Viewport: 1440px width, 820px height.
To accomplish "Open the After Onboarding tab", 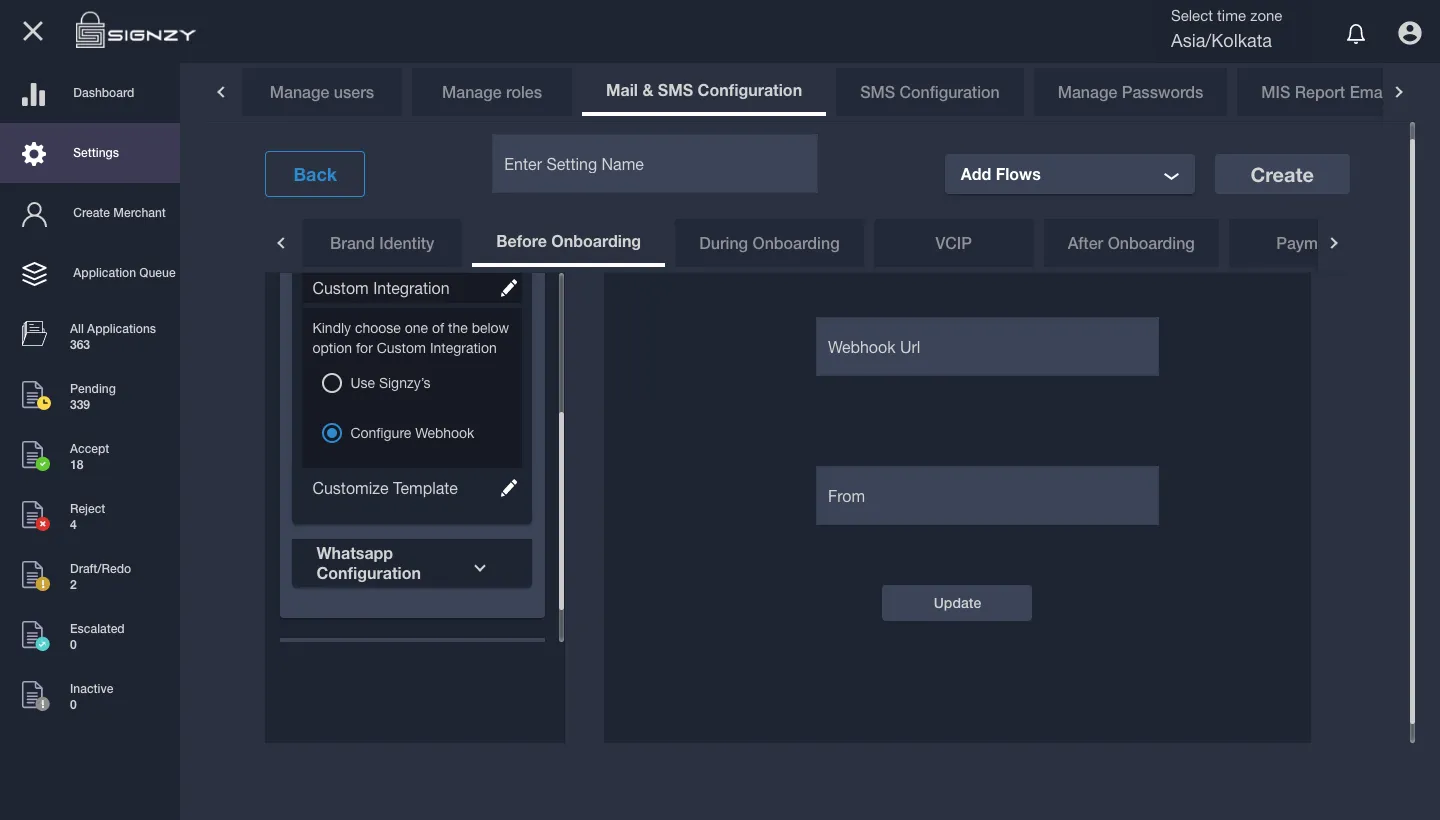I will [x=1131, y=243].
